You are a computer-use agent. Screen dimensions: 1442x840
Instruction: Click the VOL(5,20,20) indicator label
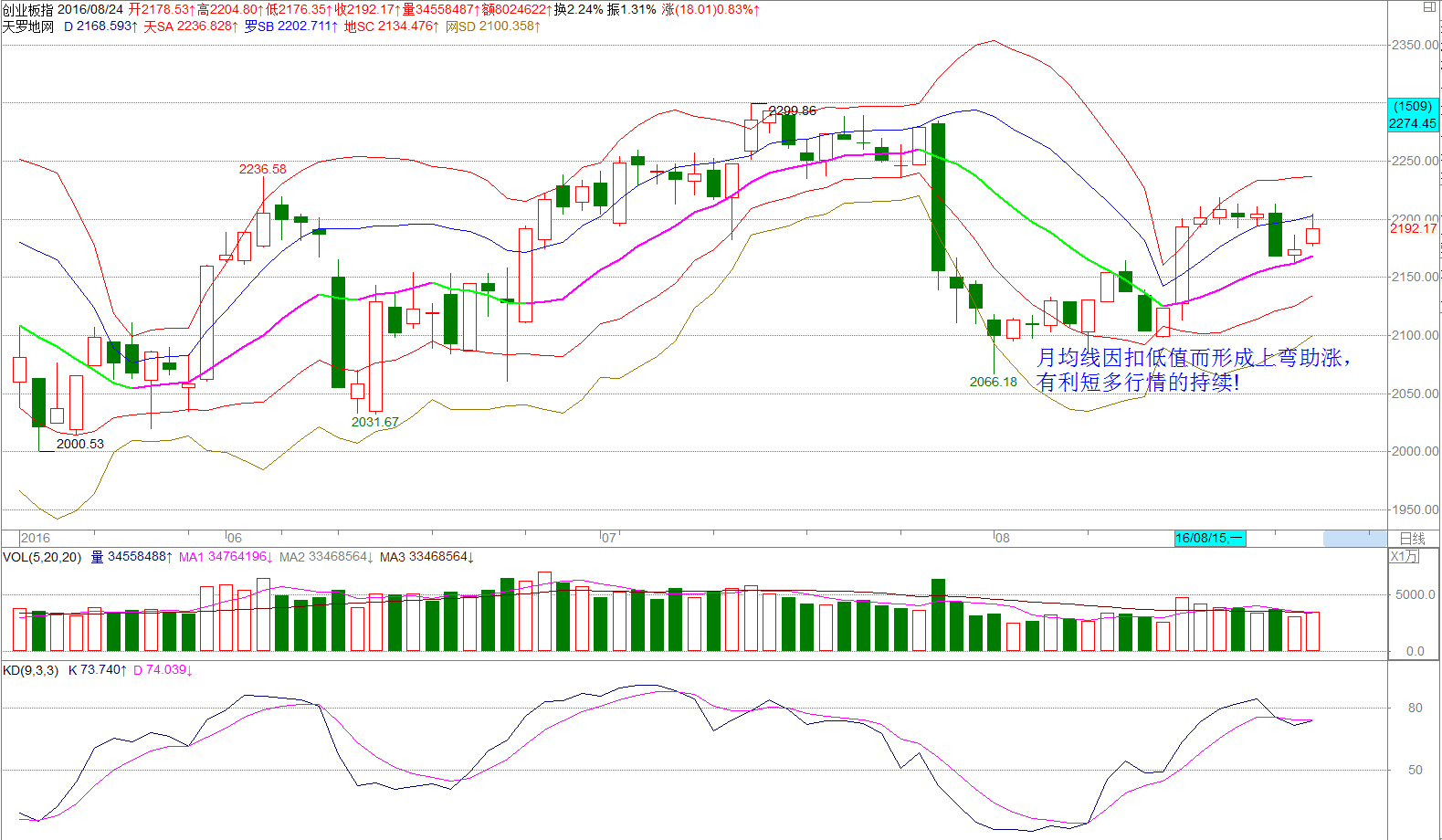point(42,557)
